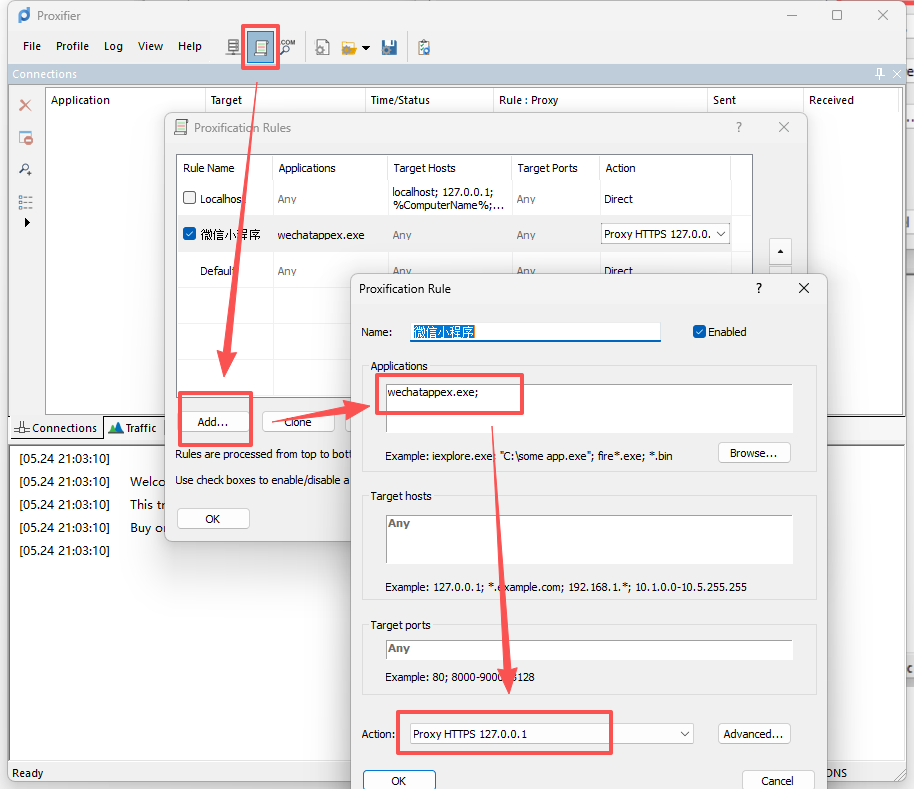Screen dimensions: 914x789
Task: Click the list view icon in Connections sidebar
Action: click(25, 202)
